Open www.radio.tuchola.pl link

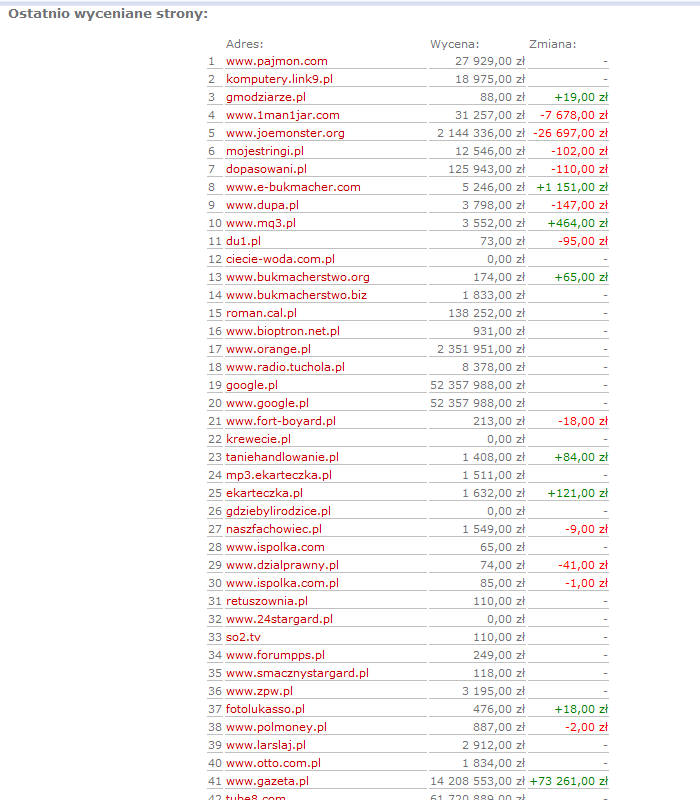285,367
